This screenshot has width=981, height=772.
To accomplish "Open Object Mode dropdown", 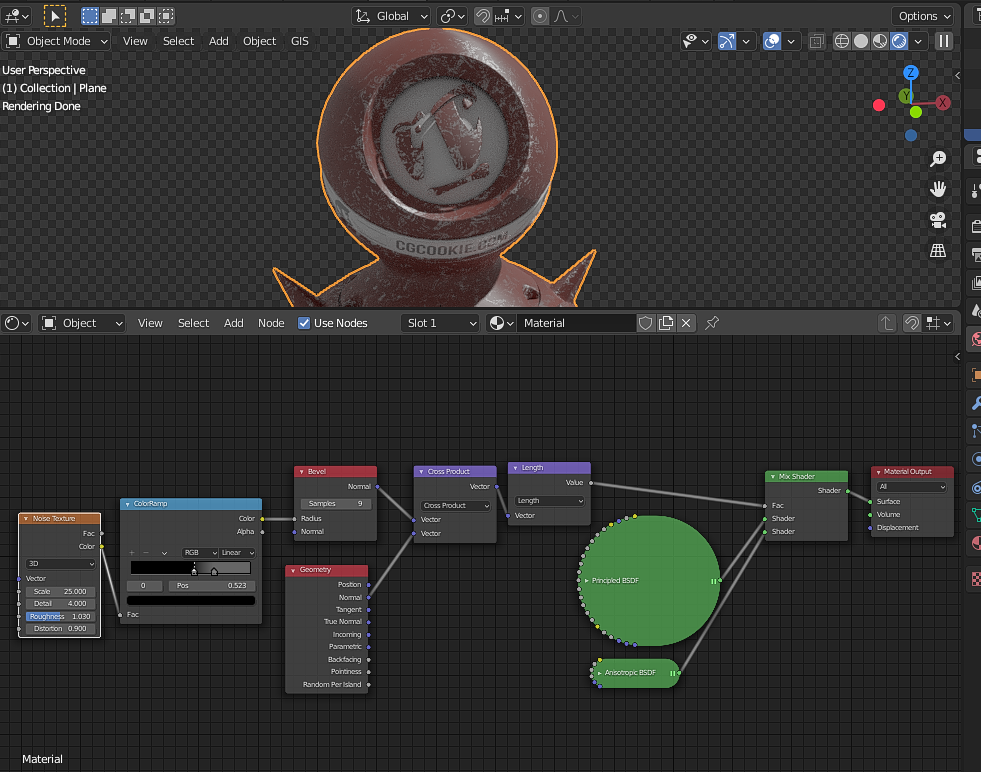I will click(x=57, y=41).
